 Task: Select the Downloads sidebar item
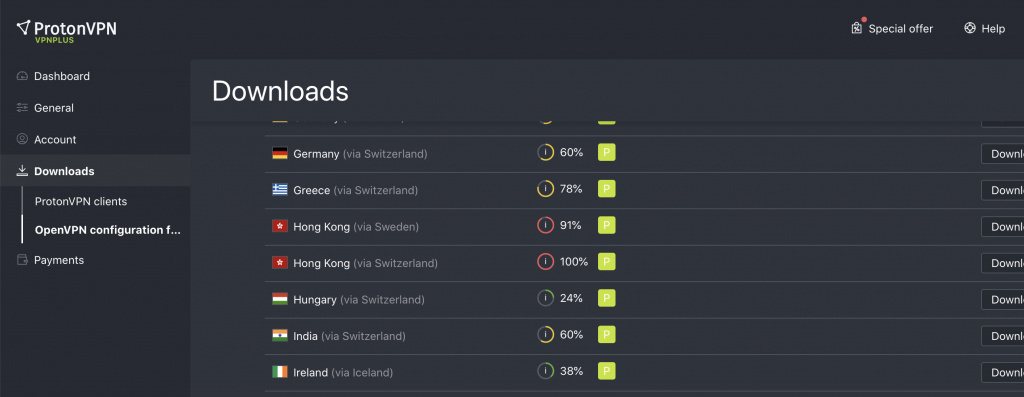[95, 171]
